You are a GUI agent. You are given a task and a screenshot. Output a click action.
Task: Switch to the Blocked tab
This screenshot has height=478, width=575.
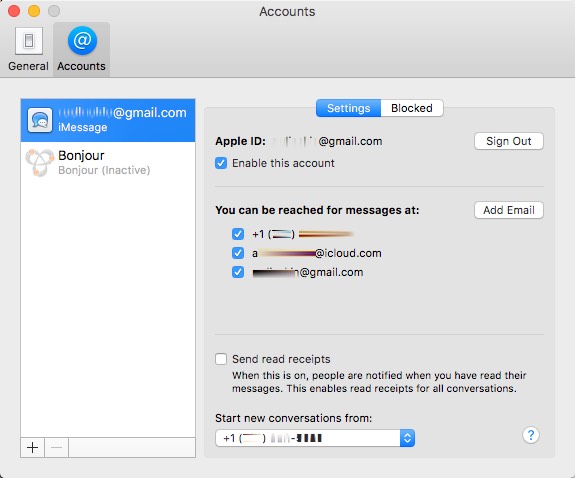(x=412, y=108)
